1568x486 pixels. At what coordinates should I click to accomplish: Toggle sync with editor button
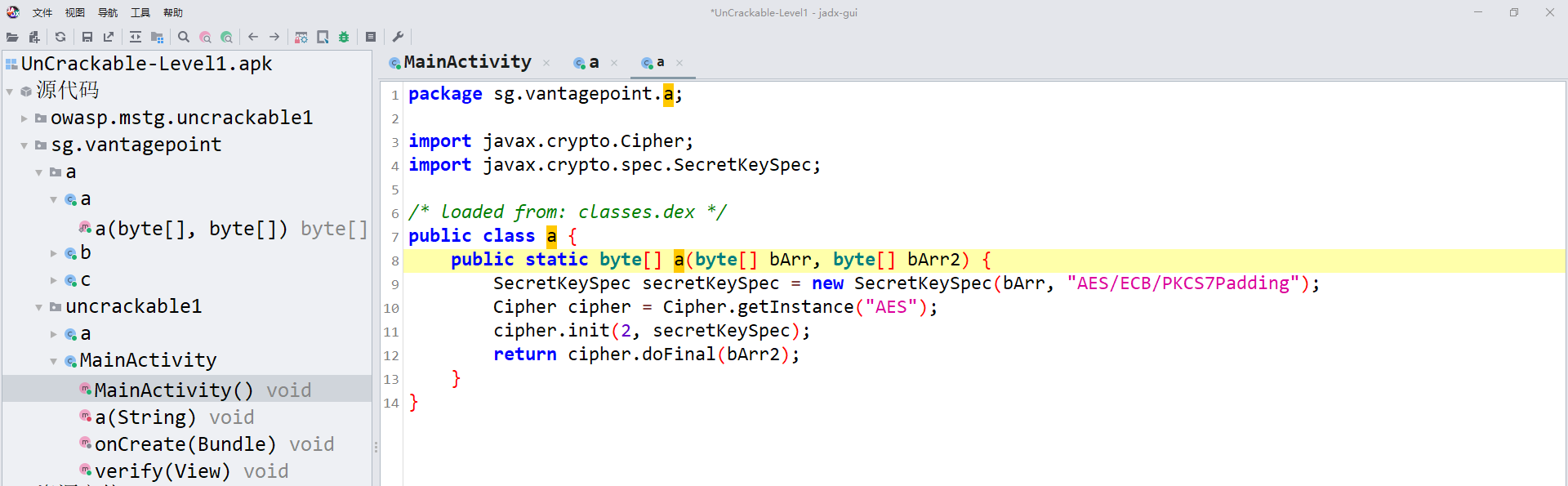tap(136, 37)
